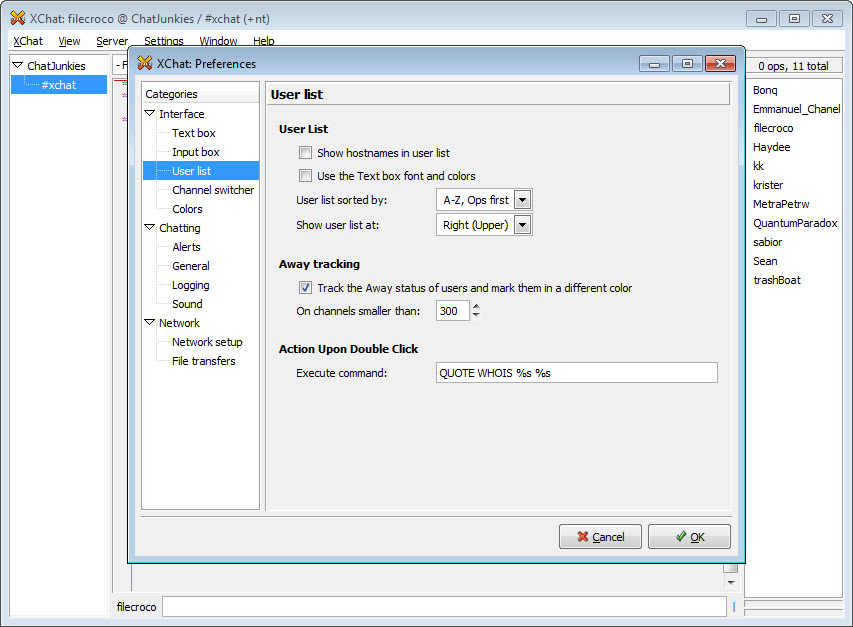Screen dimensions: 853x627
Task: Click the Execute command field
Action: click(x=577, y=373)
